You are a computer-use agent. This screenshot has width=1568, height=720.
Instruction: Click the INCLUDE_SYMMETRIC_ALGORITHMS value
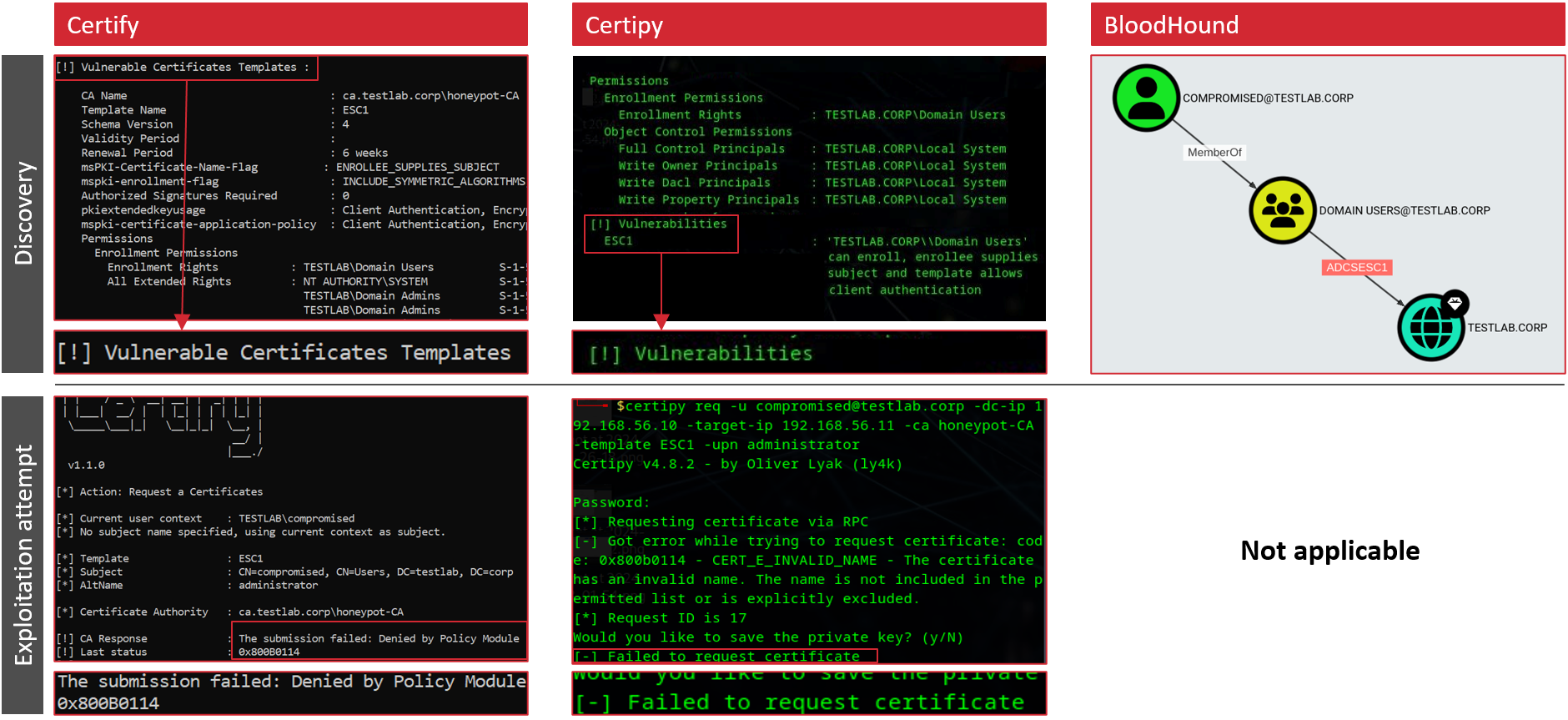click(434, 181)
